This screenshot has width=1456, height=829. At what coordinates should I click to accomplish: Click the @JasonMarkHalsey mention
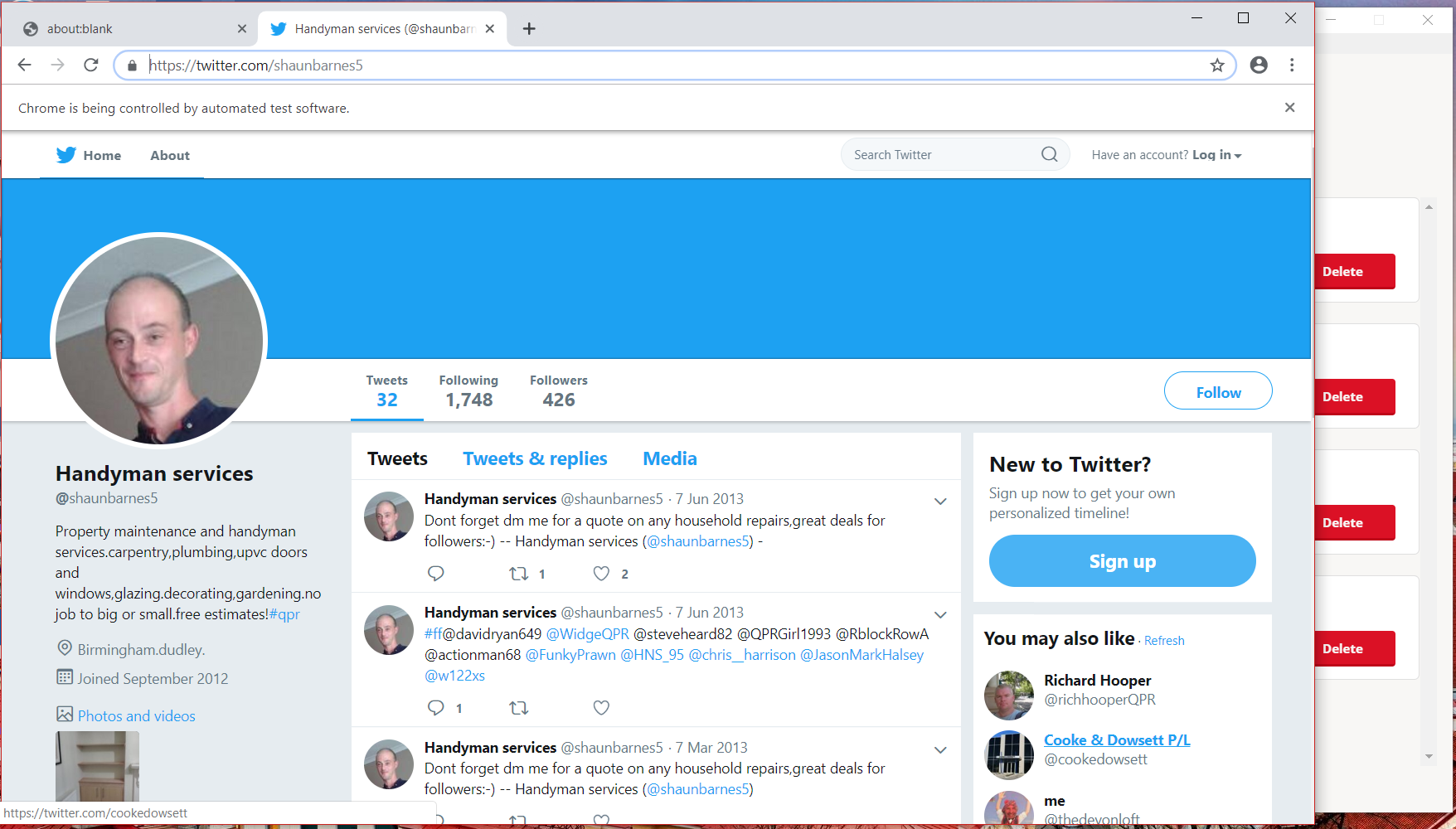click(x=861, y=655)
